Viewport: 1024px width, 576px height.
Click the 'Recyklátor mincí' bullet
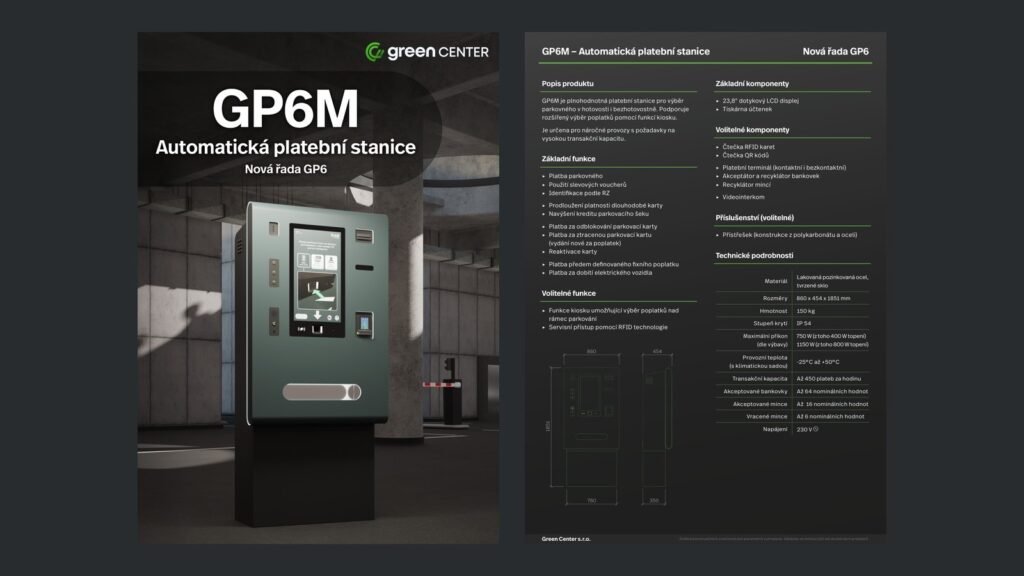click(746, 184)
